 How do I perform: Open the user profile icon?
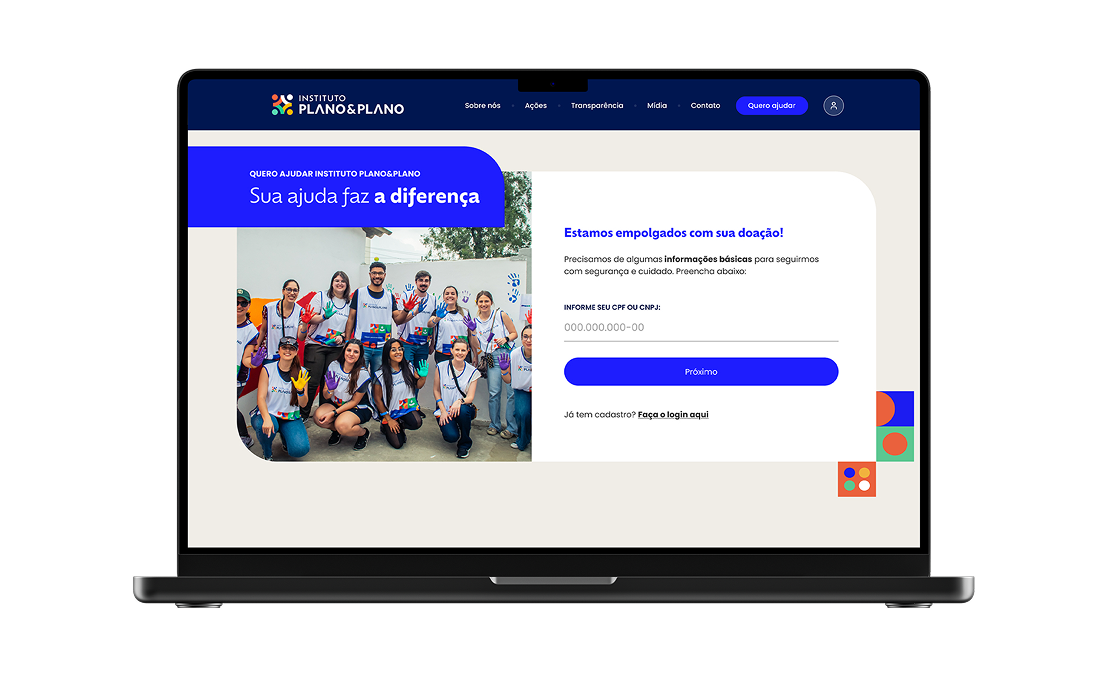coord(833,105)
